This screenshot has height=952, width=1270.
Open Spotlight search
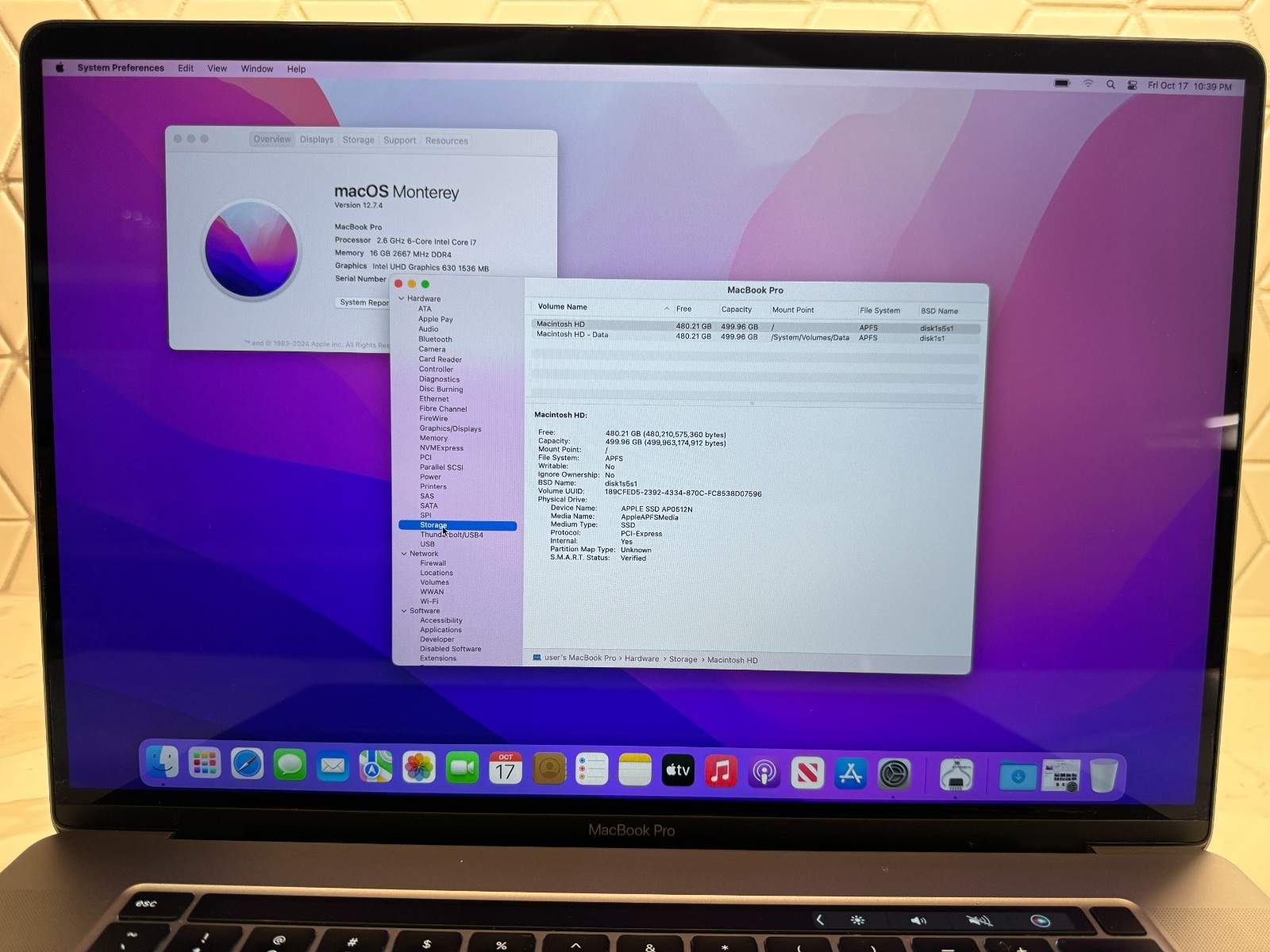click(x=1110, y=84)
